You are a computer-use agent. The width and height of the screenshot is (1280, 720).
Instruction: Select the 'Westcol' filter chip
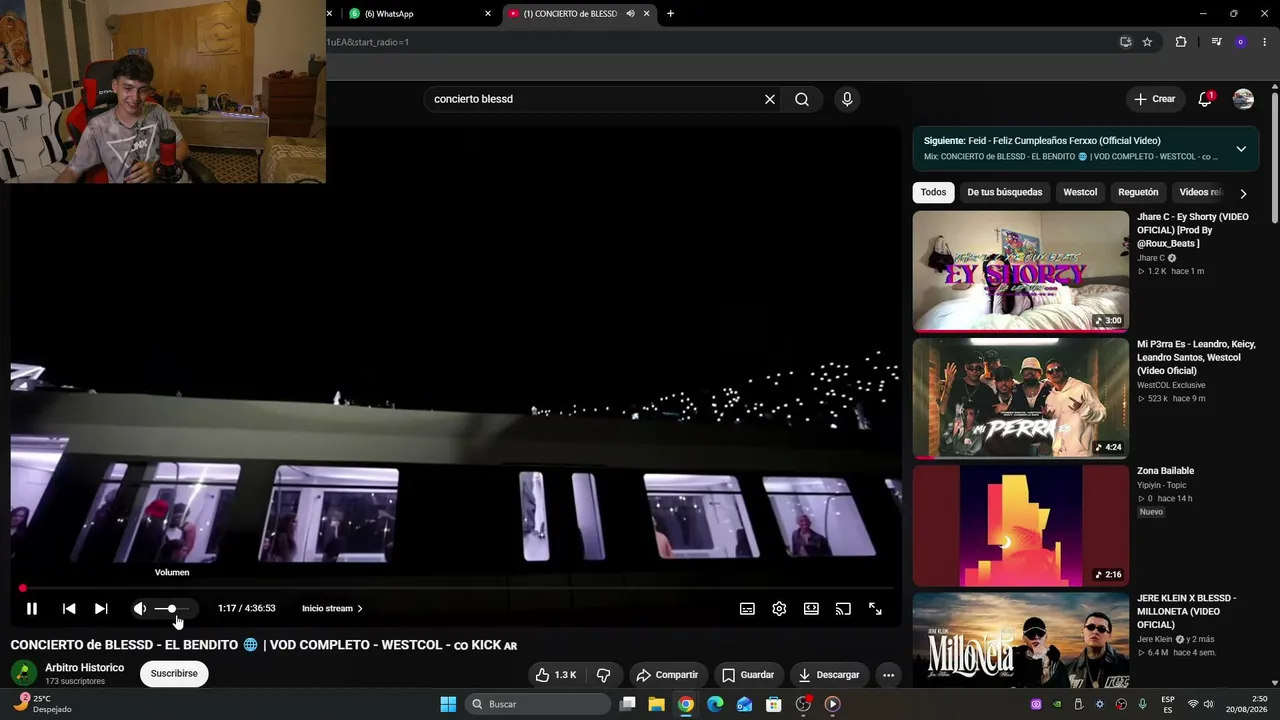tap(1080, 192)
